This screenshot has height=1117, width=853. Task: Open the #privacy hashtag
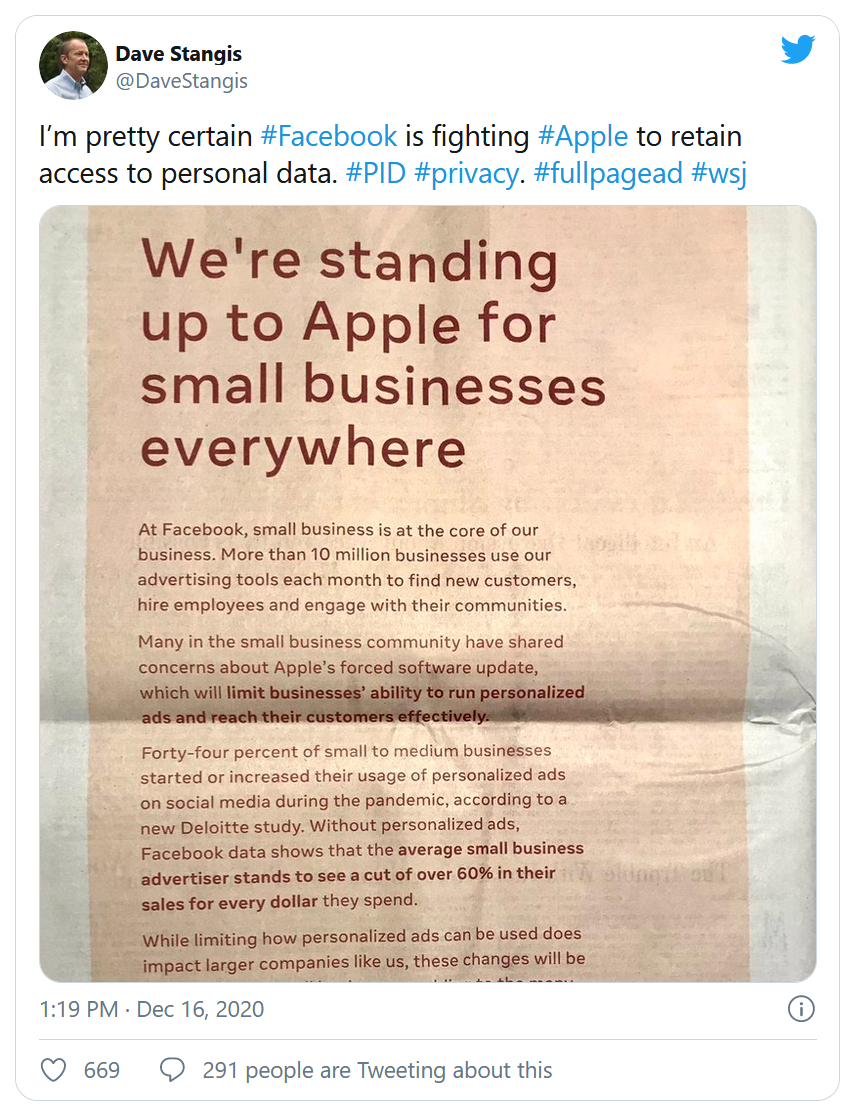click(x=466, y=173)
